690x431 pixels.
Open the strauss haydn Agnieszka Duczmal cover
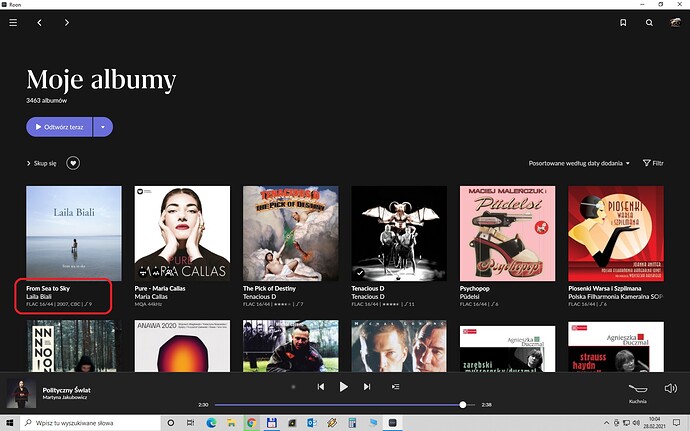(616, 347)
